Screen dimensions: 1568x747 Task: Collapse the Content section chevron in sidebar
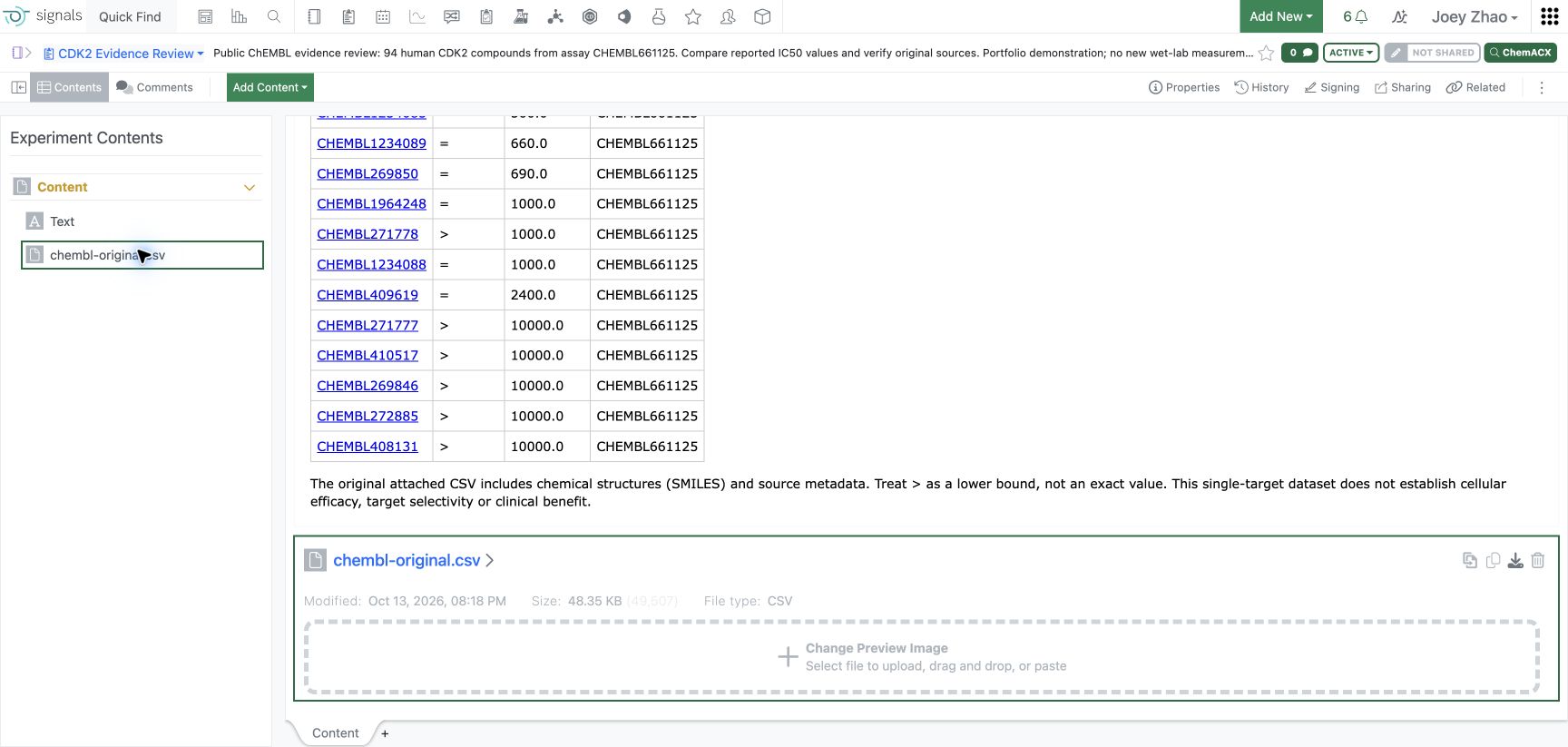tap(250, 187)
